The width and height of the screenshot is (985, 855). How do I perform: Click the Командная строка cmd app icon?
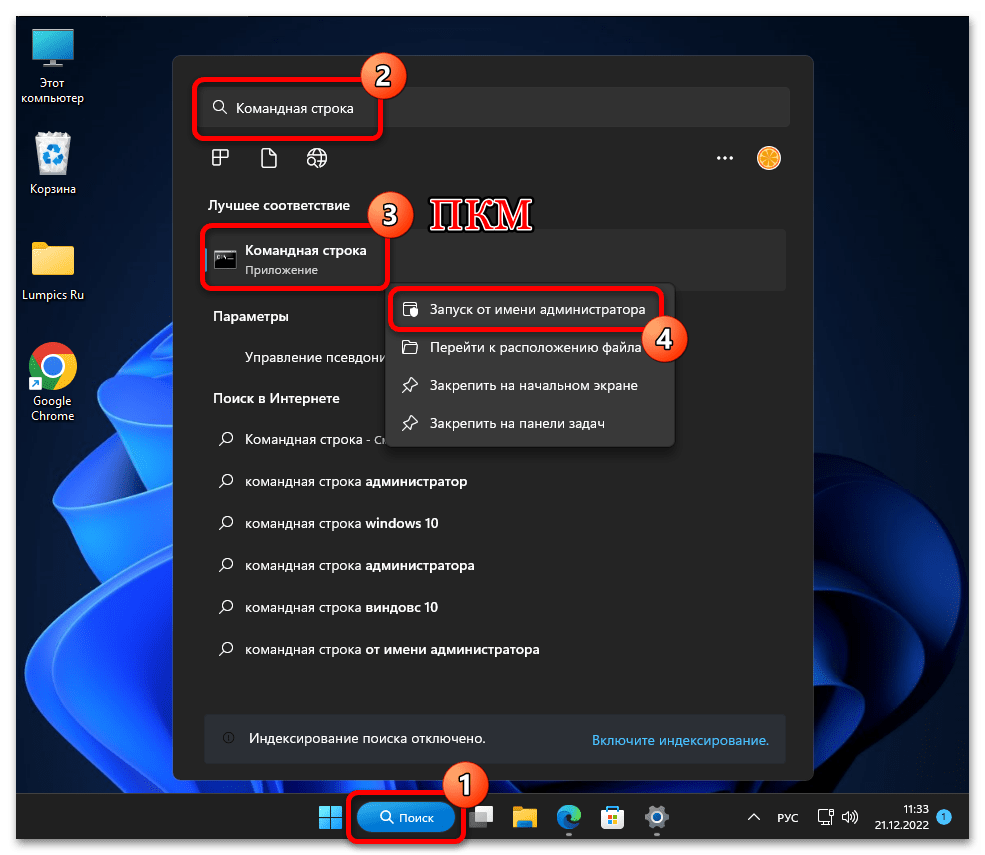tap(225, 259)
